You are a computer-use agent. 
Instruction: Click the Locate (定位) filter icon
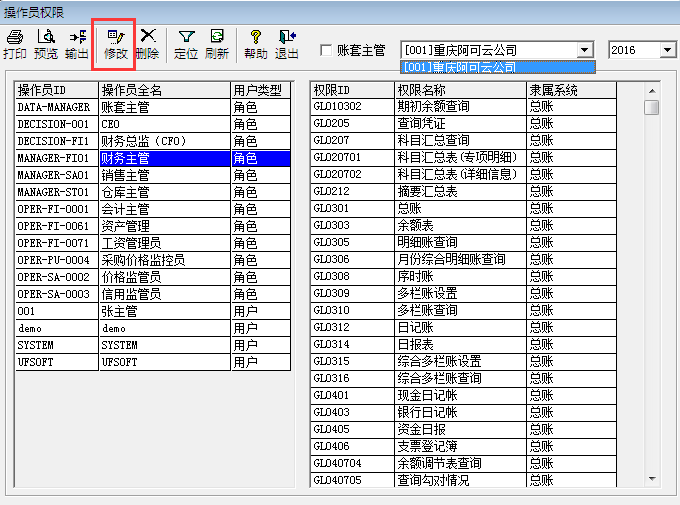coord(186,44)
